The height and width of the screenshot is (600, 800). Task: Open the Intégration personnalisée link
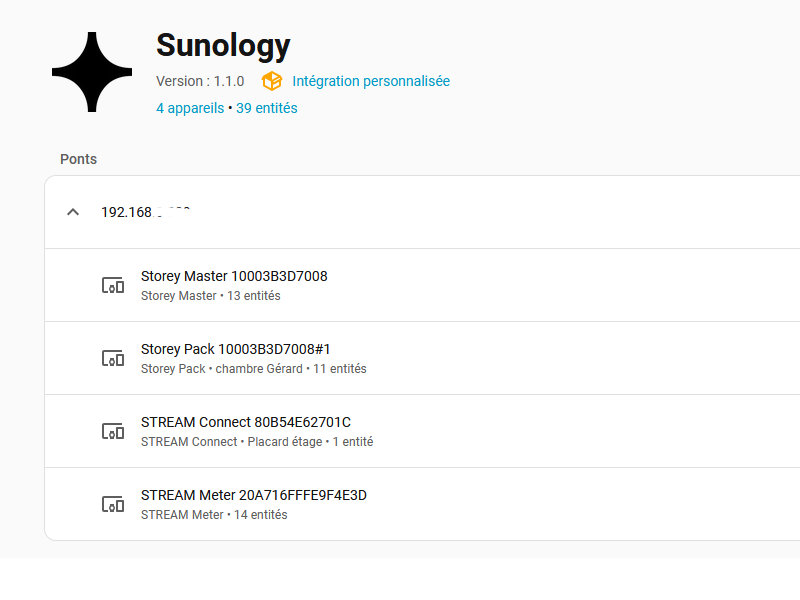371,81
